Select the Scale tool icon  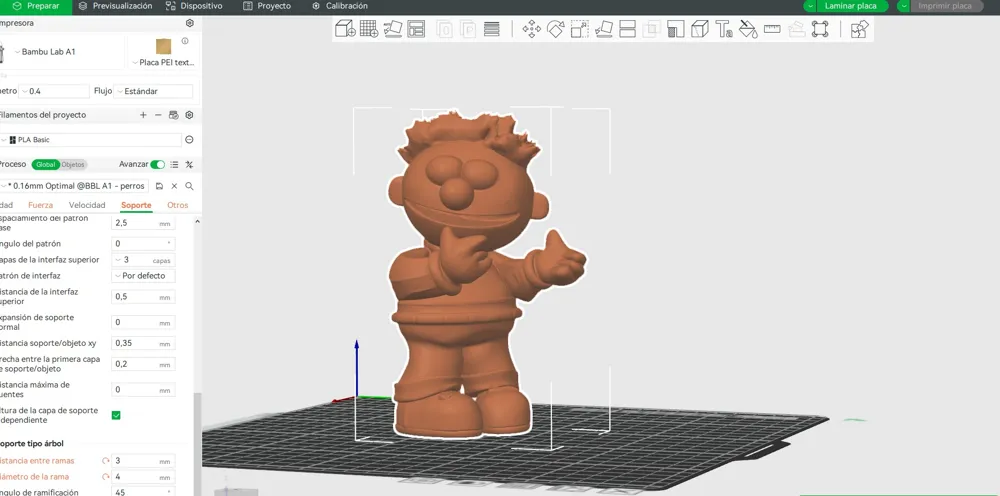coord(579,29)
